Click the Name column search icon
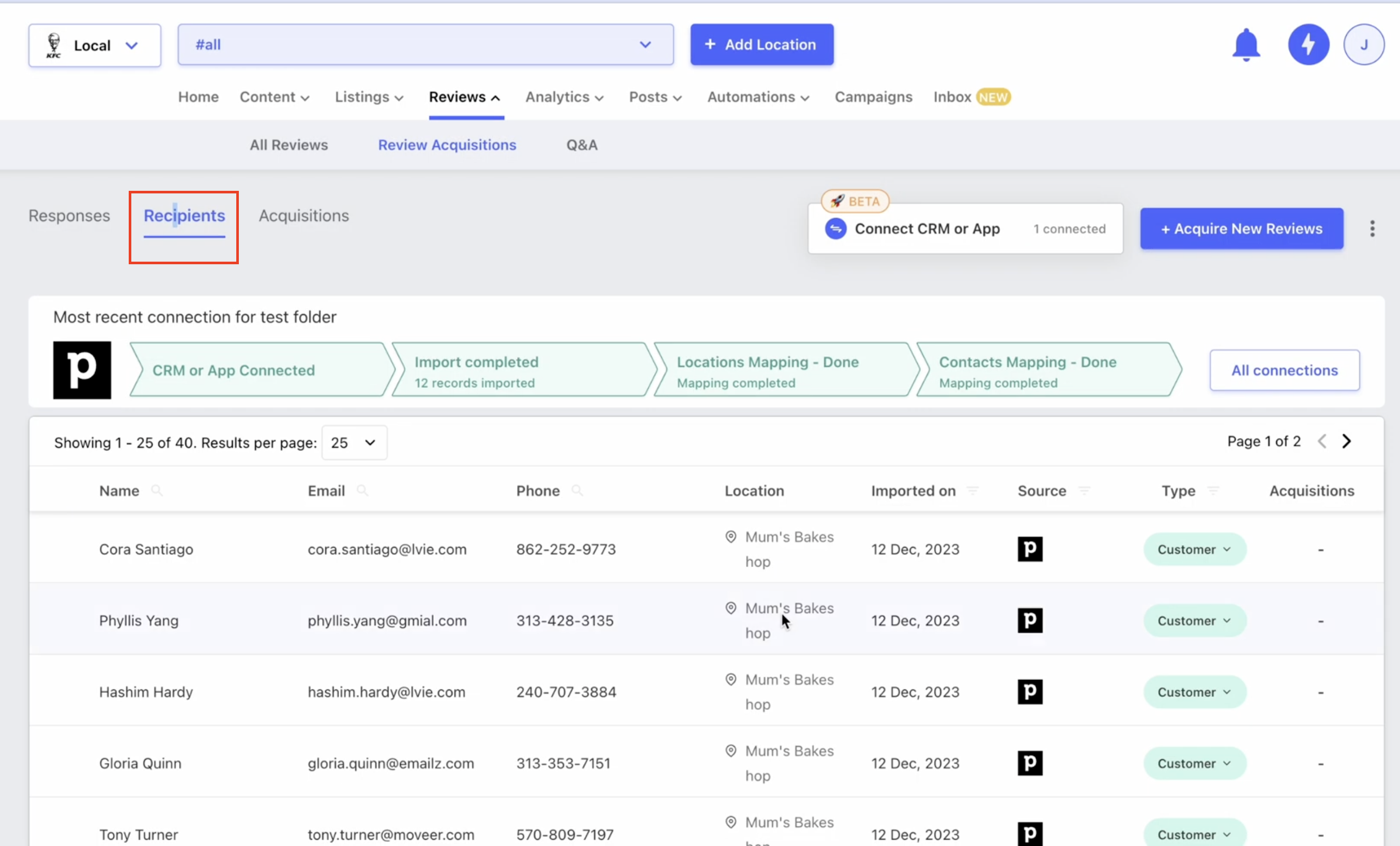 coord(157,490)
